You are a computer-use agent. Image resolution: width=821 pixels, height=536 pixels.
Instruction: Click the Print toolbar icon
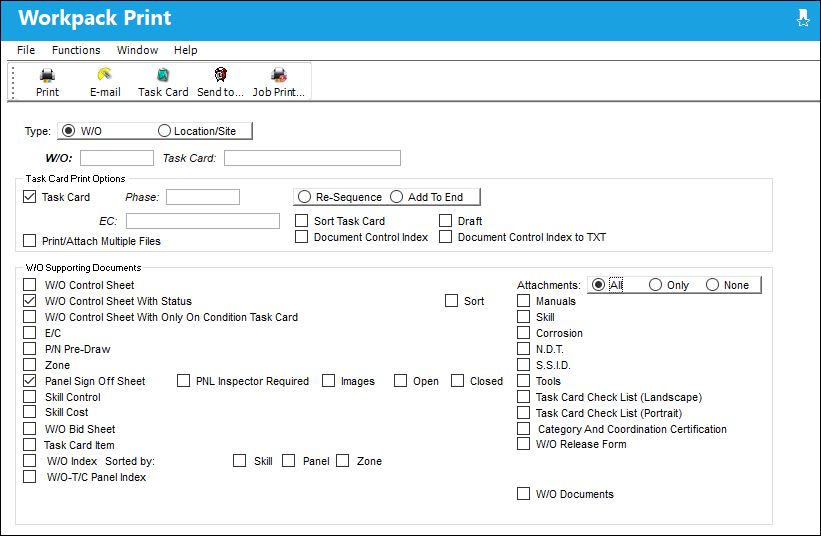[47, 82]
